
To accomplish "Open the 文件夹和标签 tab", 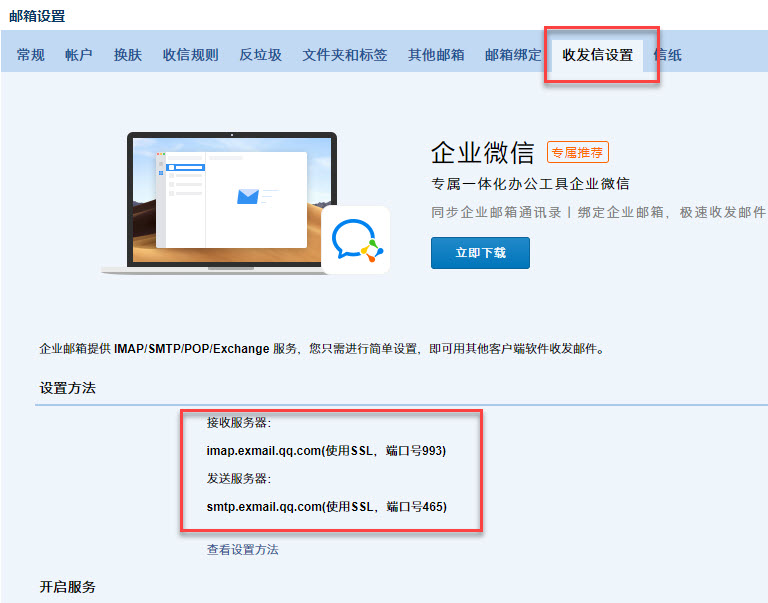I will (x=345, y=55).
